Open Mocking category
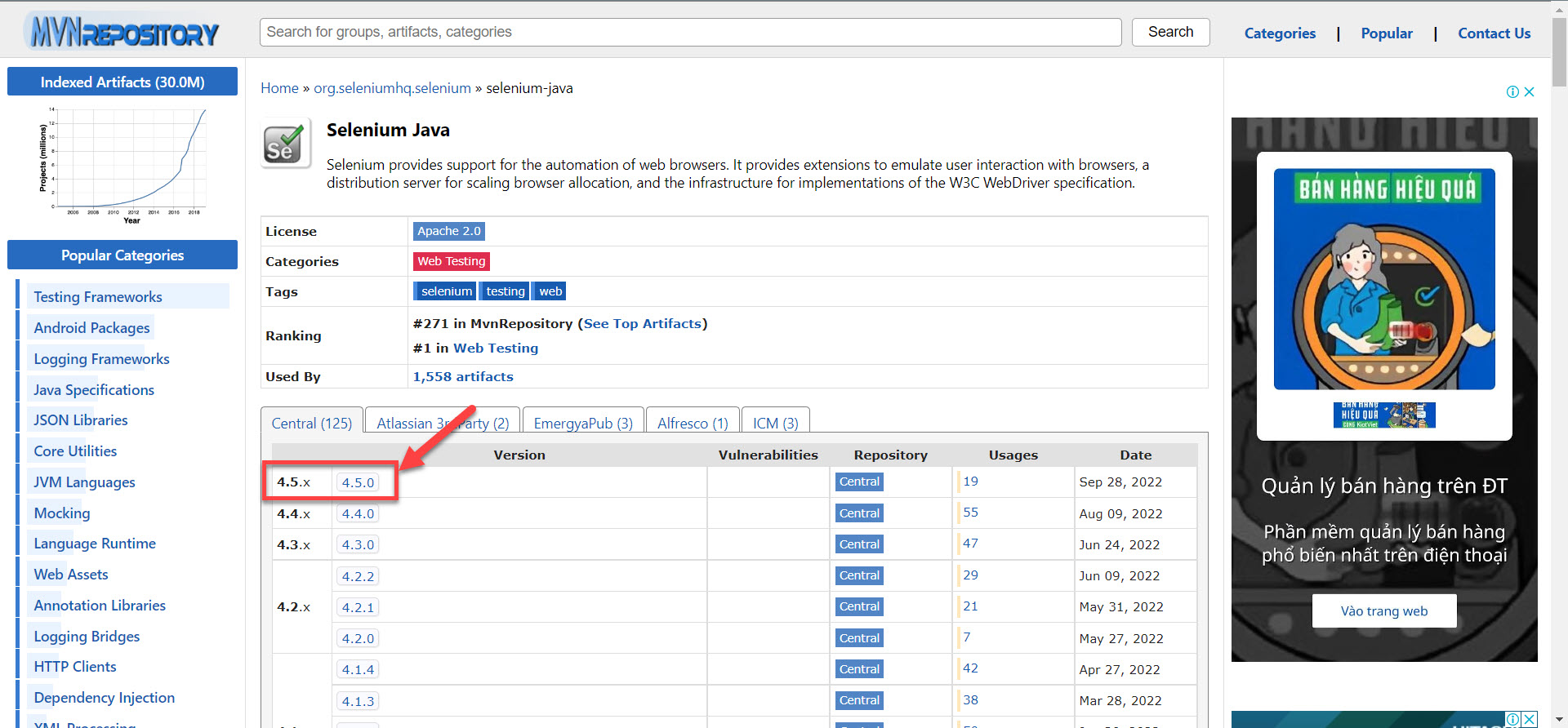 pos(62,513)
